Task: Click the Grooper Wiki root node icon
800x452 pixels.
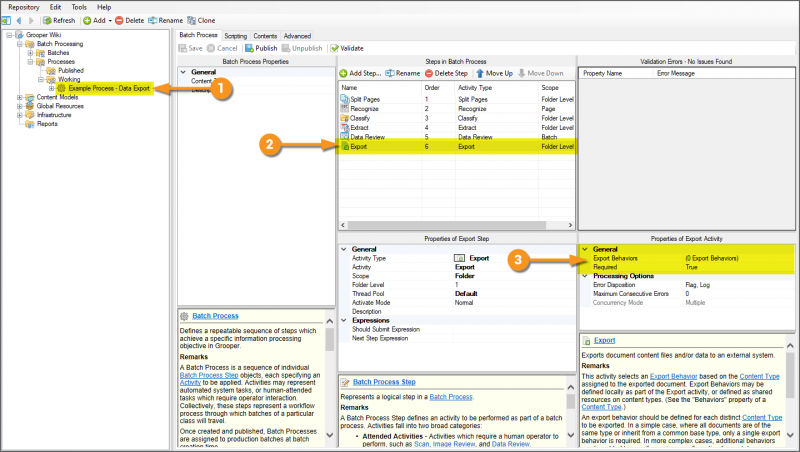Action: coord(19,35)
